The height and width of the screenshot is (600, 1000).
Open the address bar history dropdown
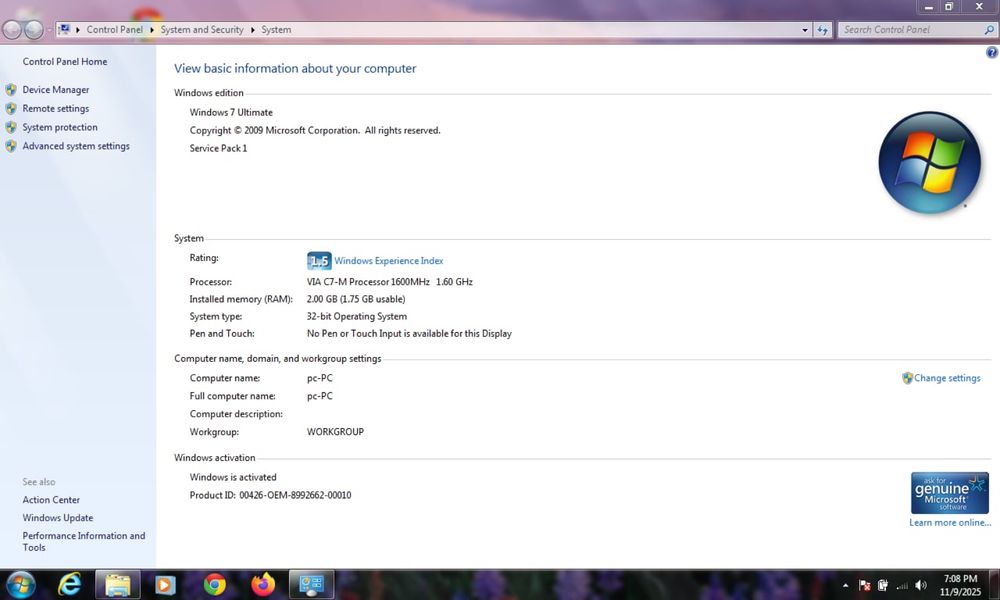(x=805, y=30)
